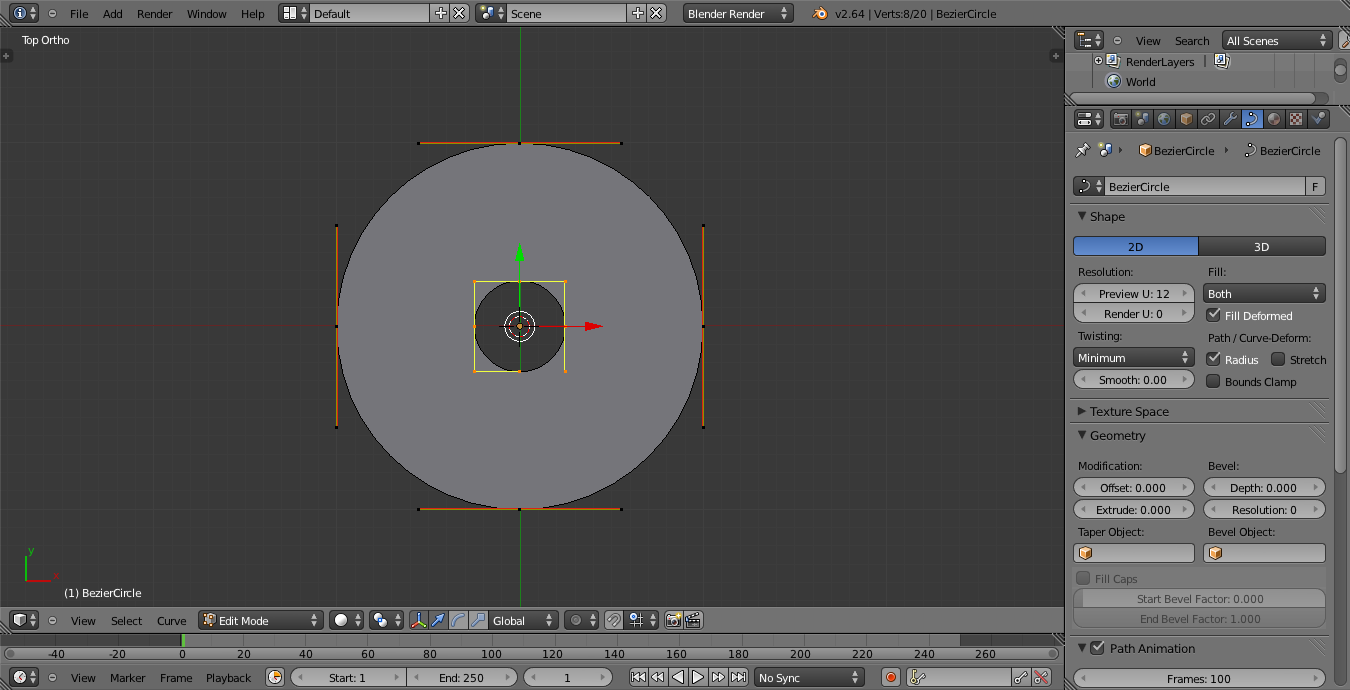Open the Render menu
The height and width of the screenshot is (690, 1350).
[155, 14]
